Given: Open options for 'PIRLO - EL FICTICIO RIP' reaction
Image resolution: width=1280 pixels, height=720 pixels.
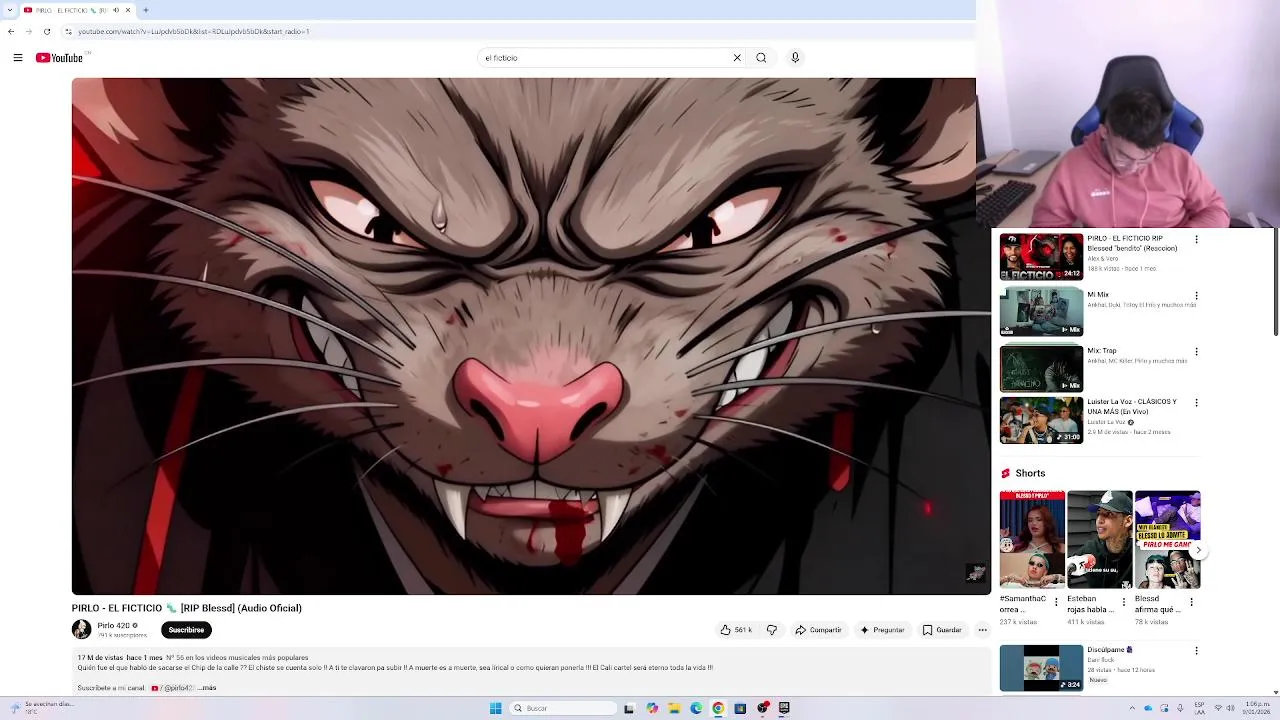Looking at the screenshot, I should click(1196, 240).
